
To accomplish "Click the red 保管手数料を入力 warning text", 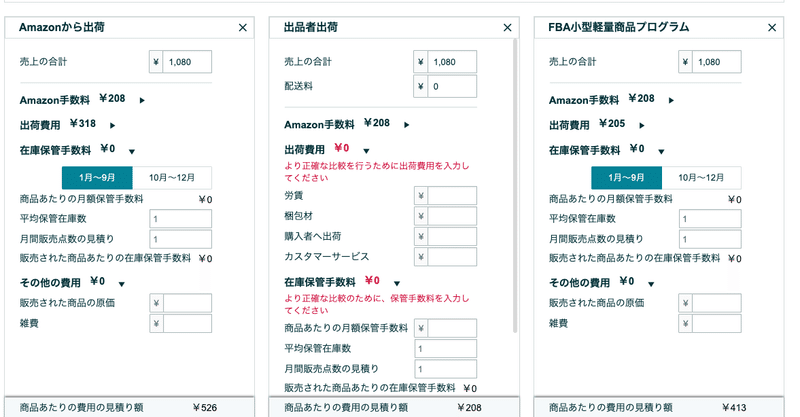I will pyautogui.click(x=377, y=304).
